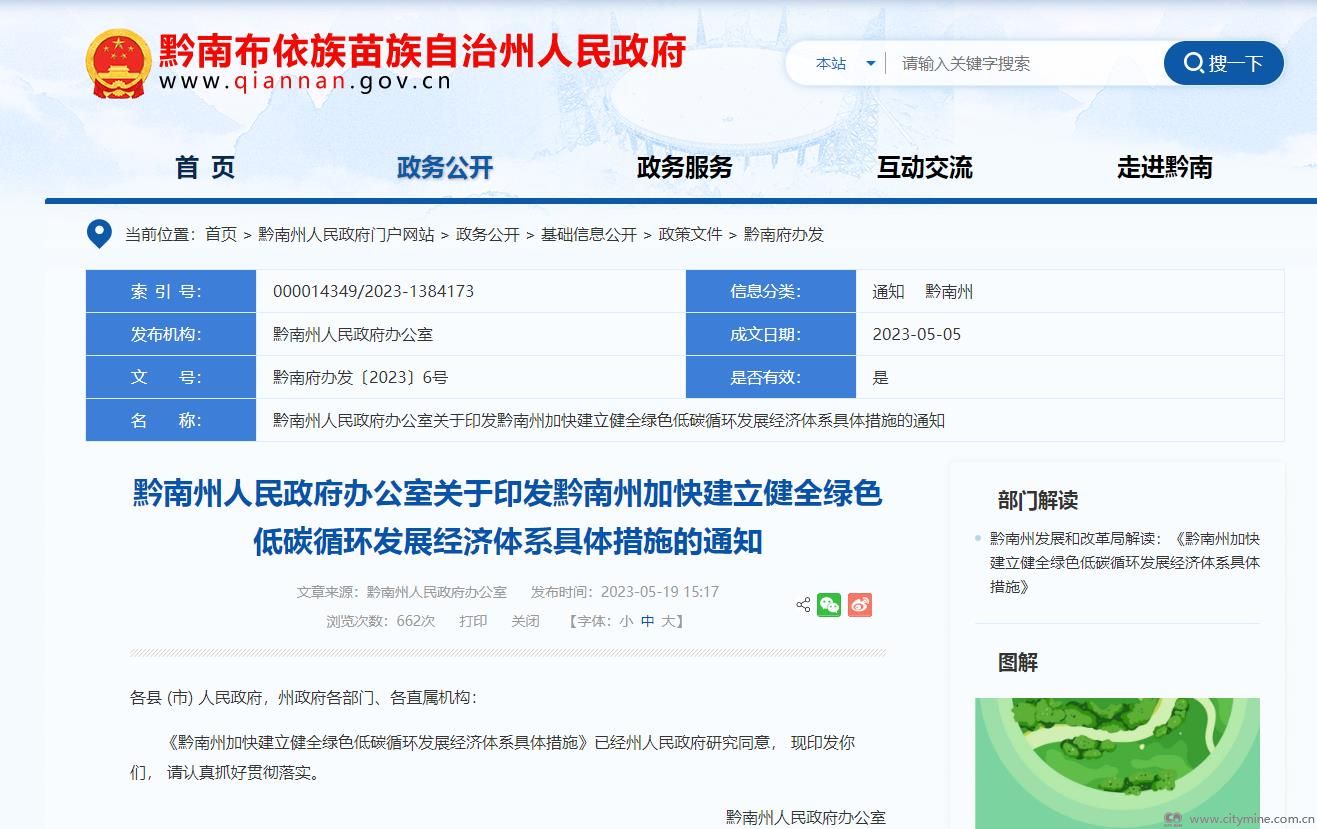1317x829 pixels.
Task: Click the 图解 section heading
Action: tap(1018, 661)
